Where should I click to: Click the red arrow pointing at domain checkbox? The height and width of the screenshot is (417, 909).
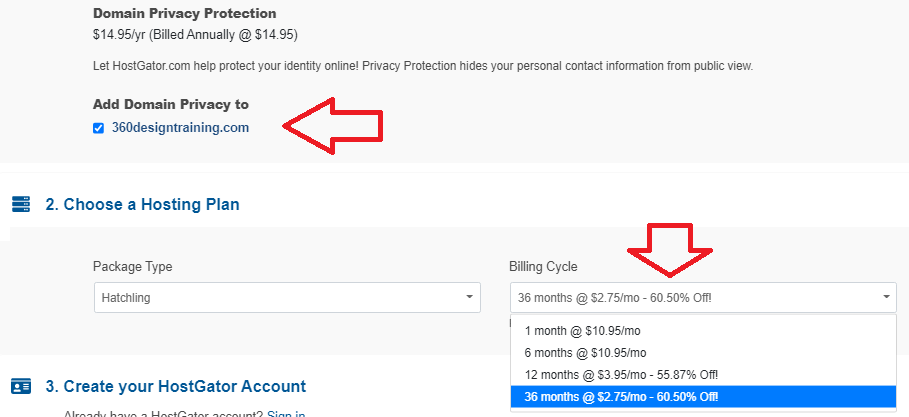coord(333,126)
